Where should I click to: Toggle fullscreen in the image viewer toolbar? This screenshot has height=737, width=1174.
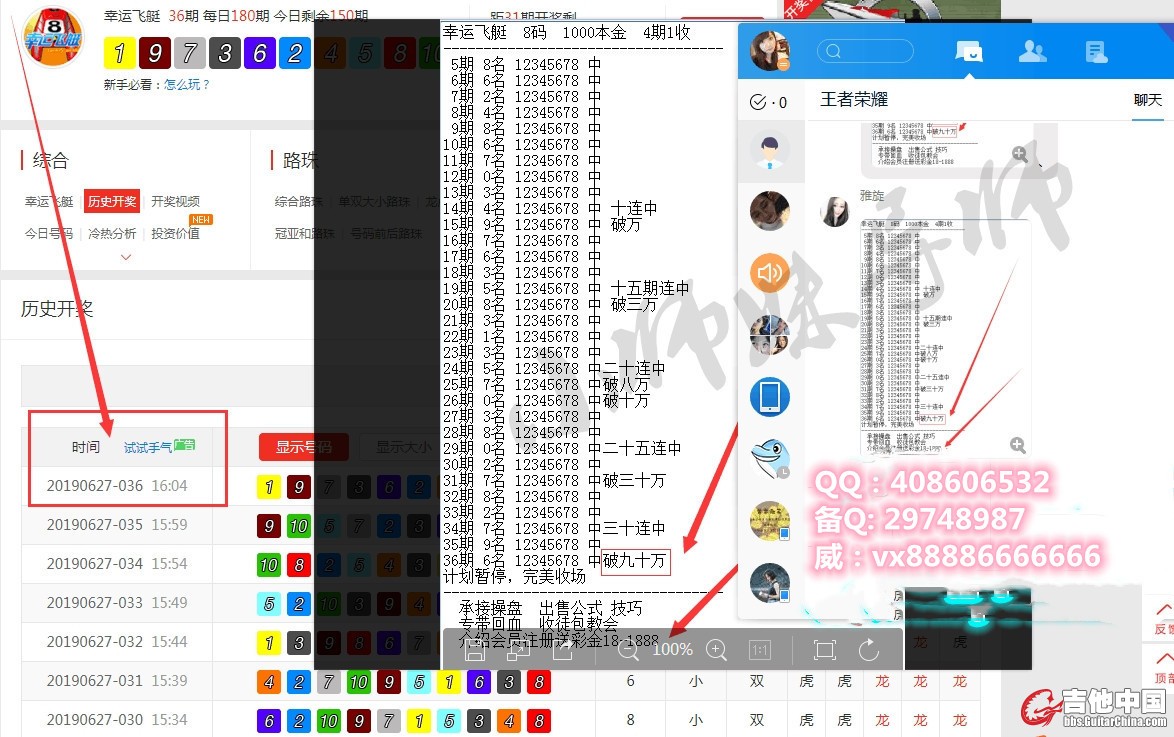click(x=824, y=650)
